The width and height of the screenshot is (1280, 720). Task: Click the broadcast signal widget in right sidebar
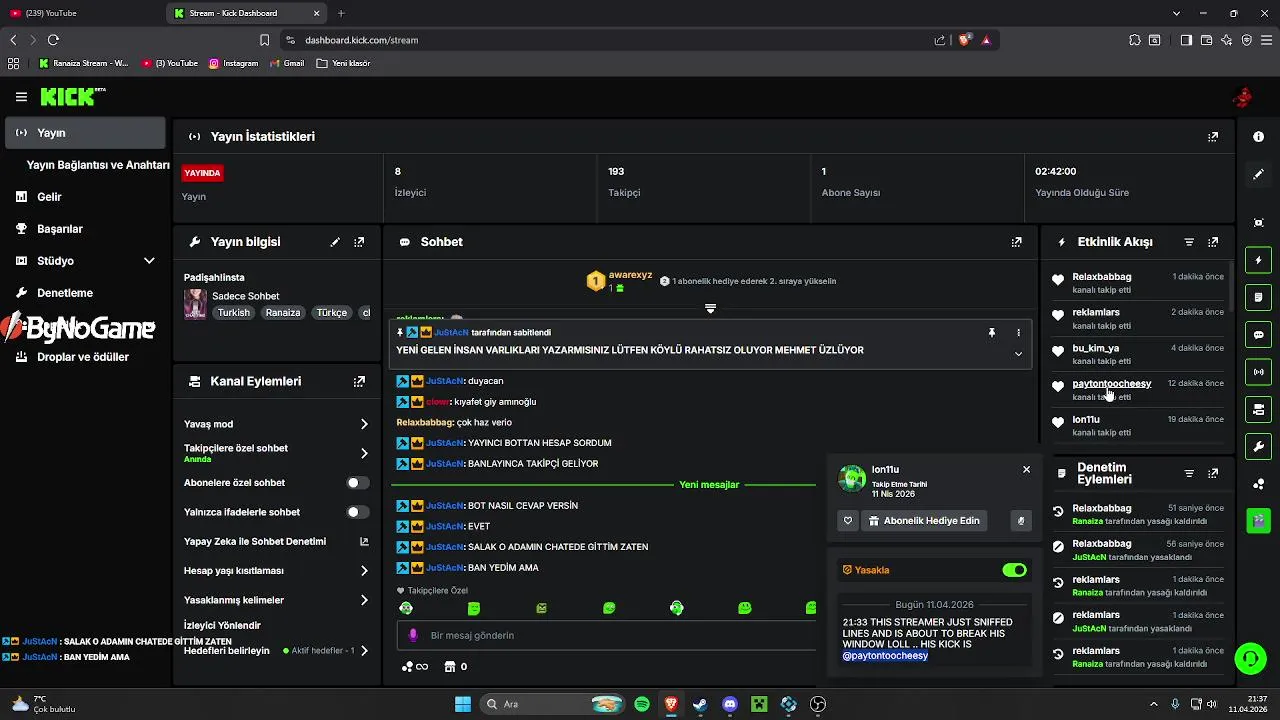(1258, 372)
